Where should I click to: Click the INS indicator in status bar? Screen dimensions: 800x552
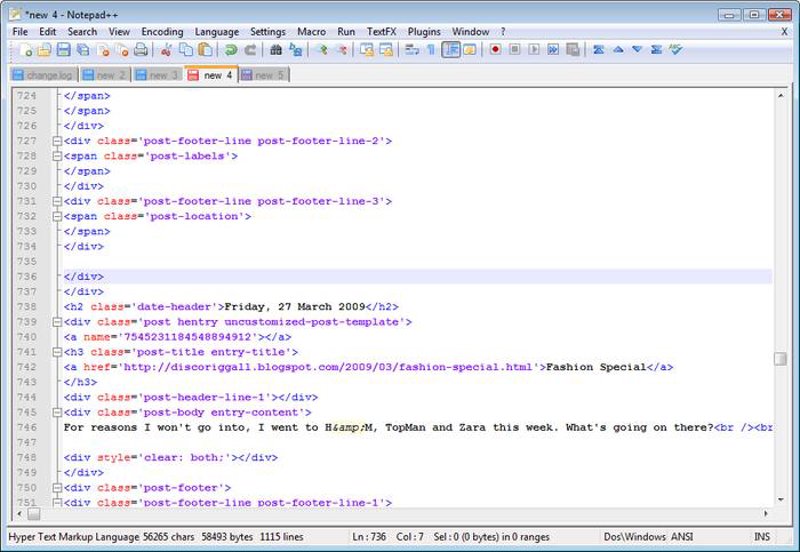pos(762,537)
